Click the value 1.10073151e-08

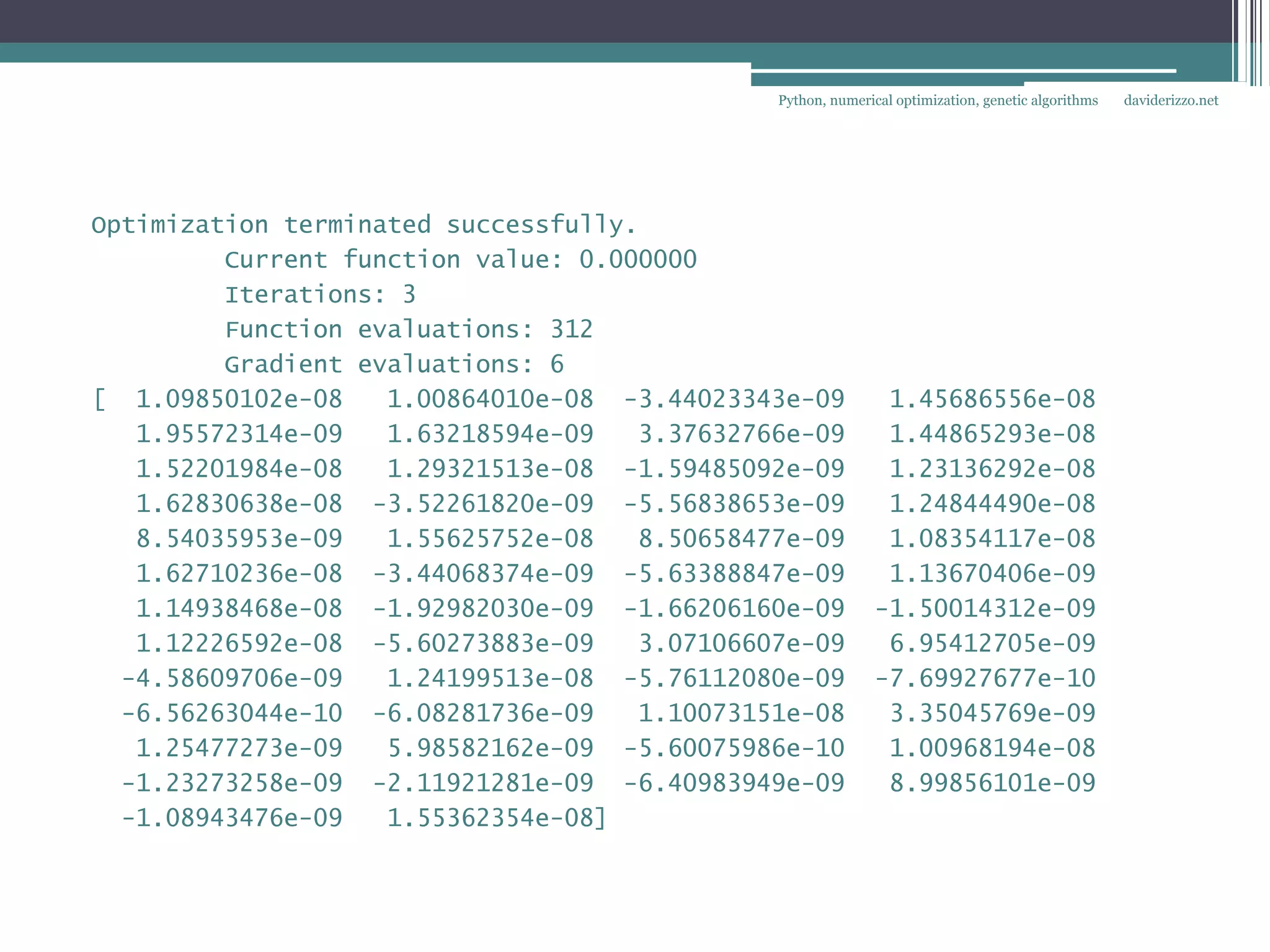coord(742,713)
